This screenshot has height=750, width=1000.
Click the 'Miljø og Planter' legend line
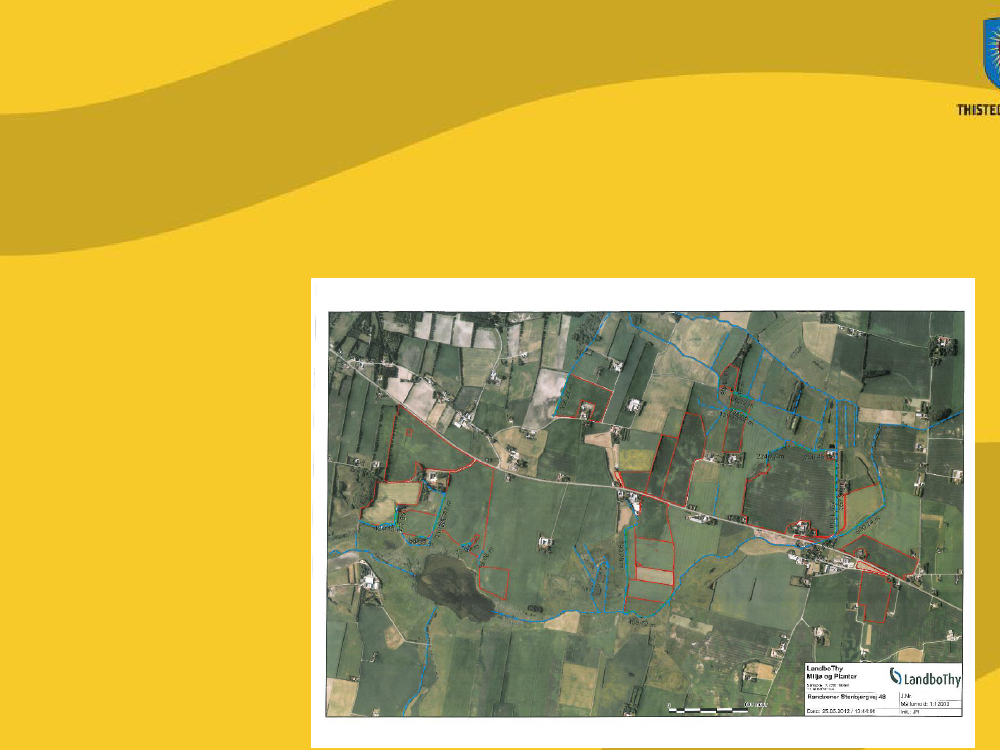[832, 677]
